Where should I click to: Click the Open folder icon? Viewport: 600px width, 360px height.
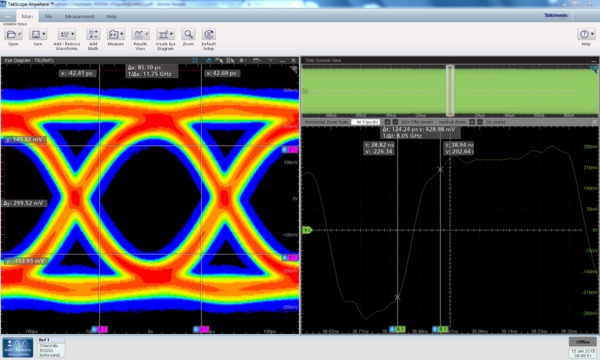tap(11, 34)
